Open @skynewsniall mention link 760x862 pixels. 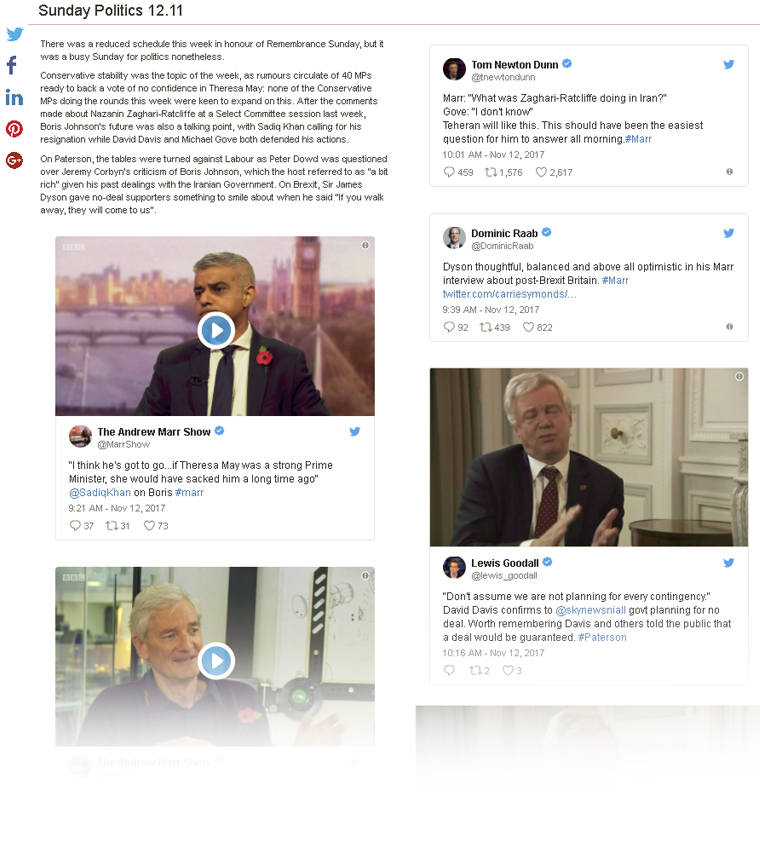591,610
